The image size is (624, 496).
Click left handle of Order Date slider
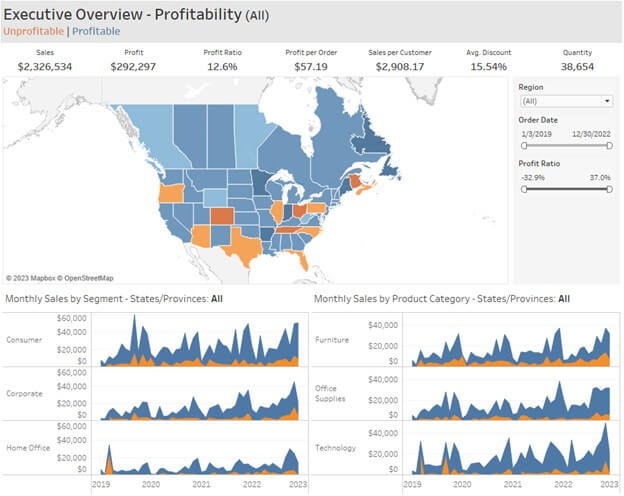tap(524, 146)
